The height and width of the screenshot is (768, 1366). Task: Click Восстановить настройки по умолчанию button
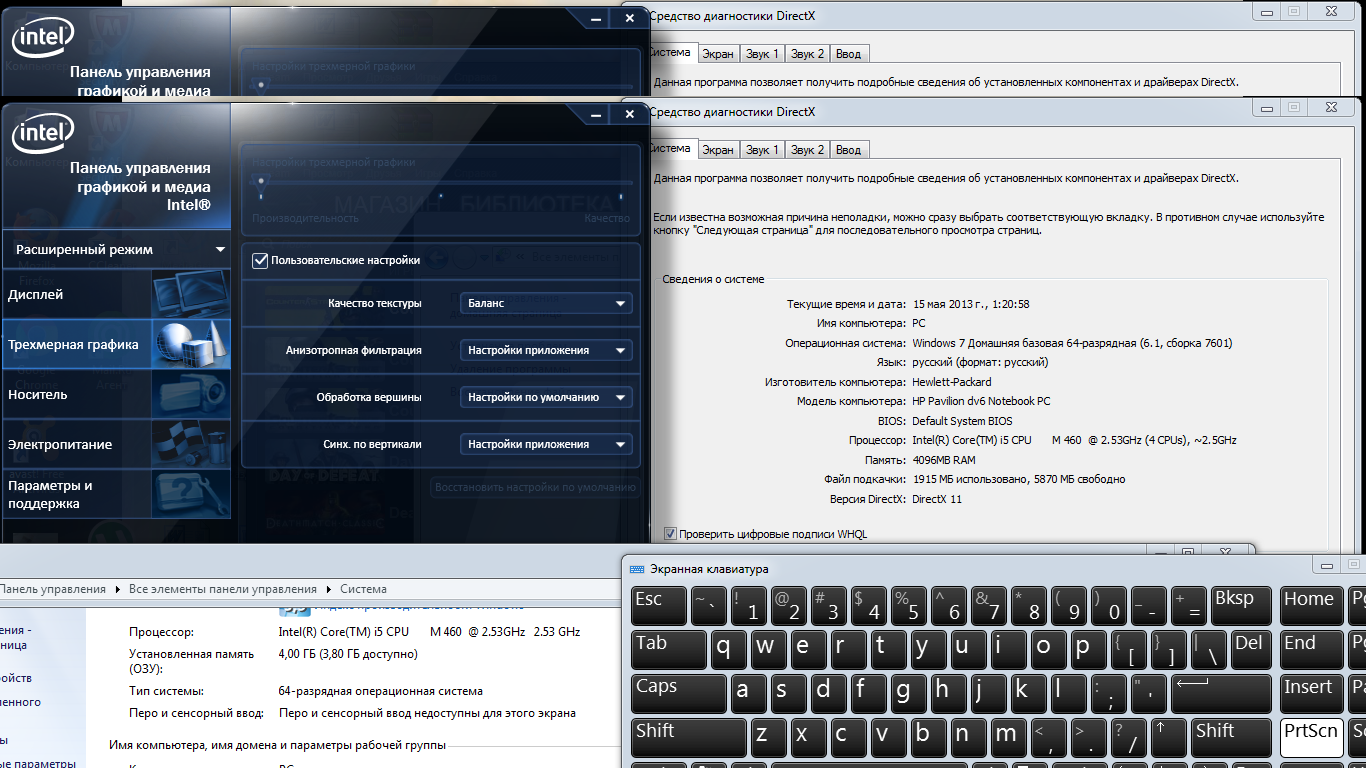click(x=535, y=487)
